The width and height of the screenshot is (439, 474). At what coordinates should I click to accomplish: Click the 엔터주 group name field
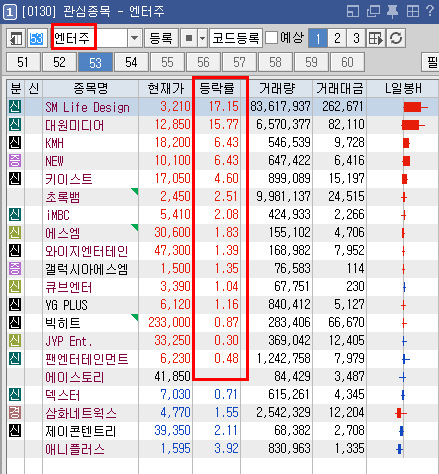[89, 38]
